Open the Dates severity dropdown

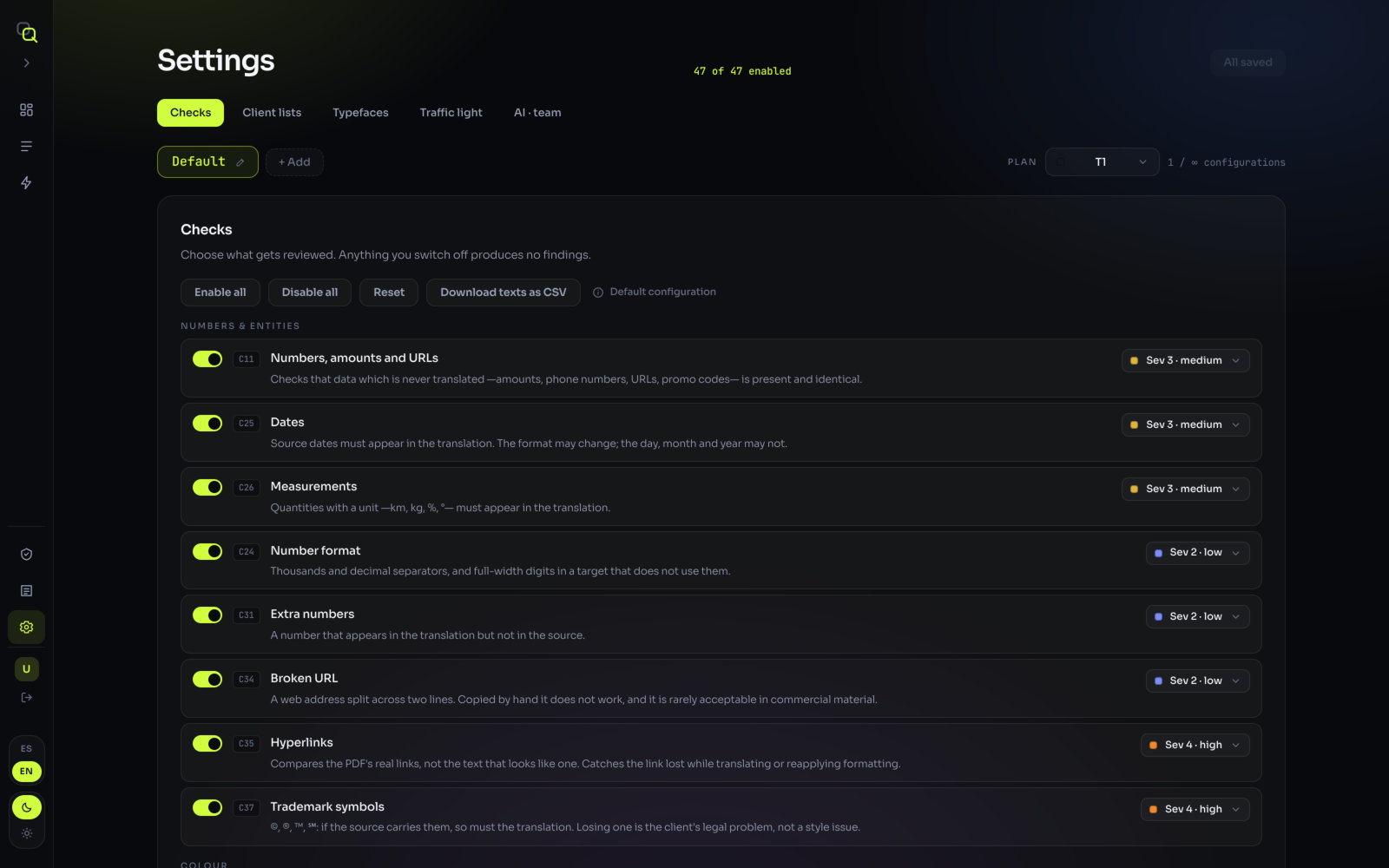(x=1185, y=424)
